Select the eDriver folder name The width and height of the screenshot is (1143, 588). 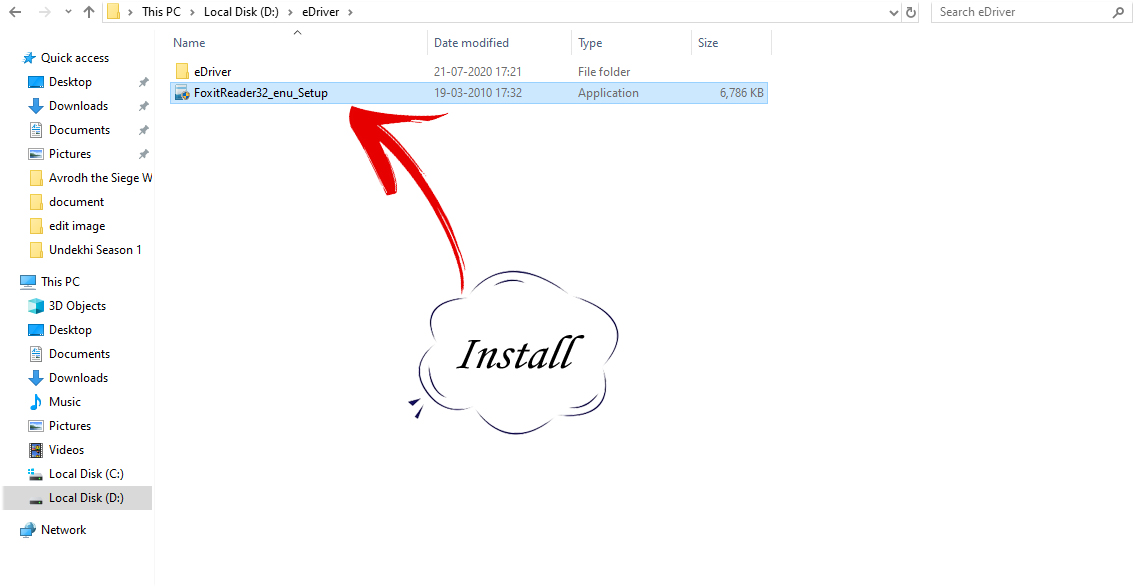coord(213,71)
